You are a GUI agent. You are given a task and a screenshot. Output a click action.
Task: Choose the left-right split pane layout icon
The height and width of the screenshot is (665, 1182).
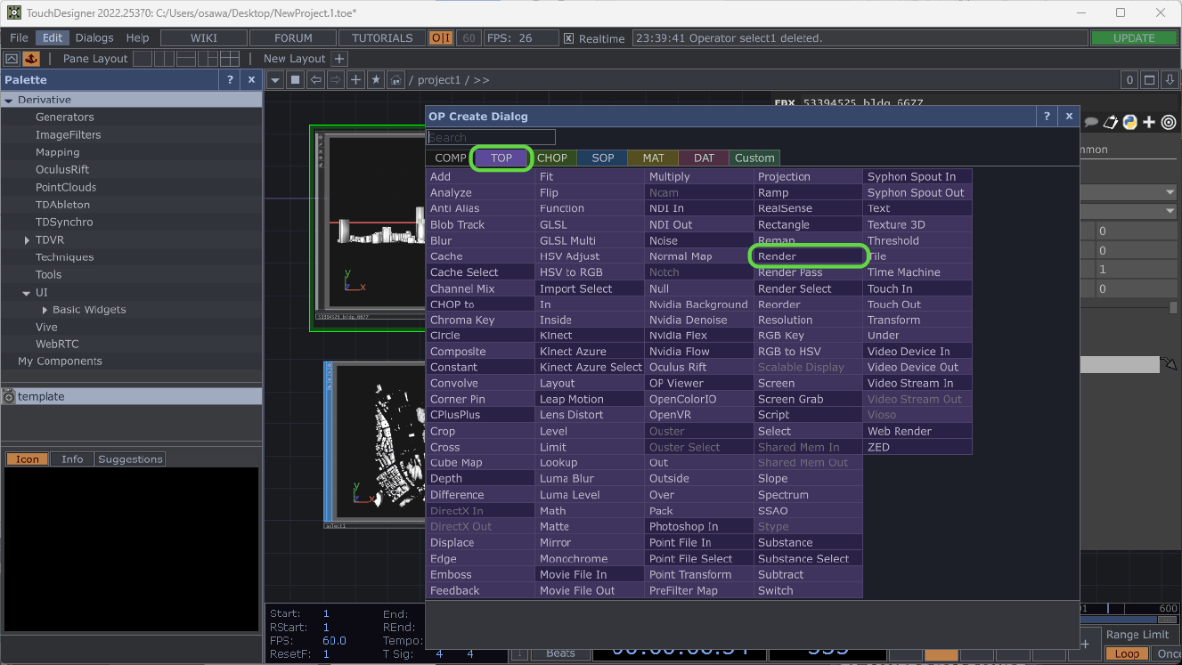(x=164, y=58)
